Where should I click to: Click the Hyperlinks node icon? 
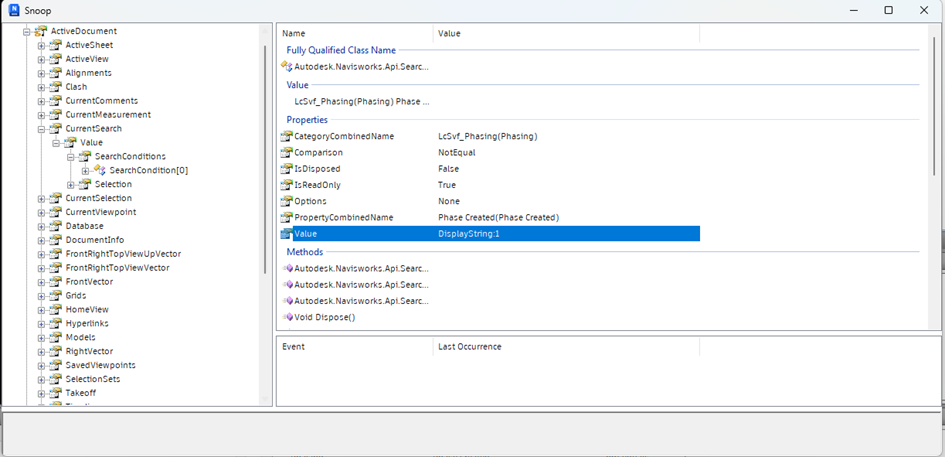[56, 323]
